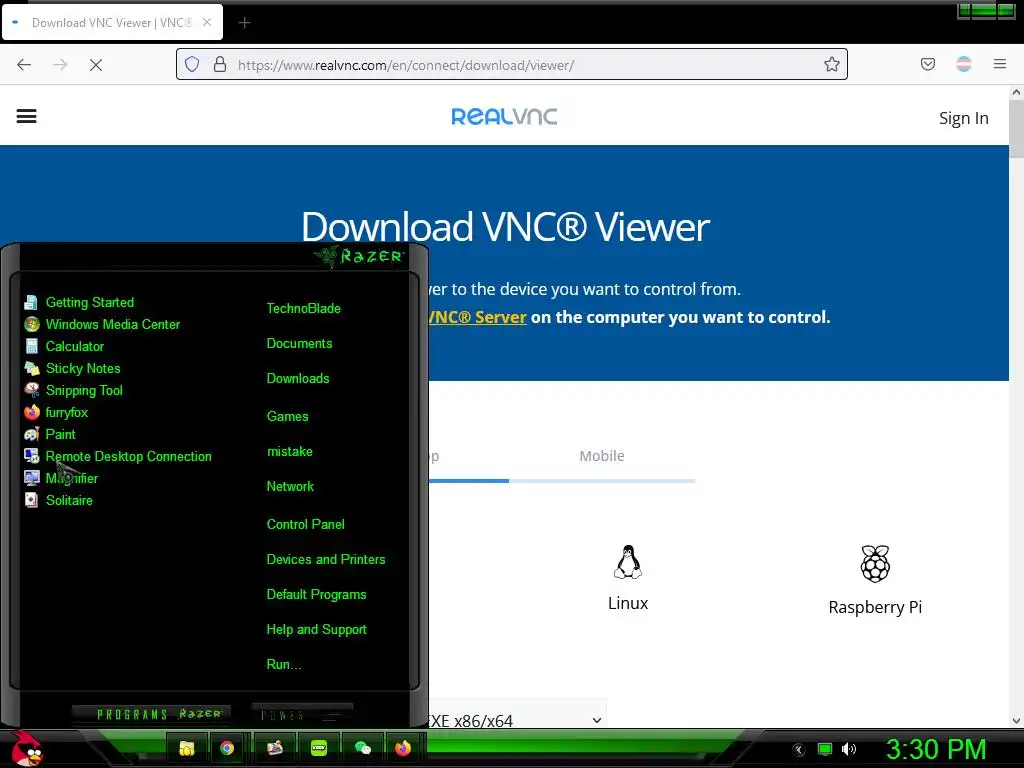Open Network from start menu
1024x768 pixels.
(x=290, y=487)
